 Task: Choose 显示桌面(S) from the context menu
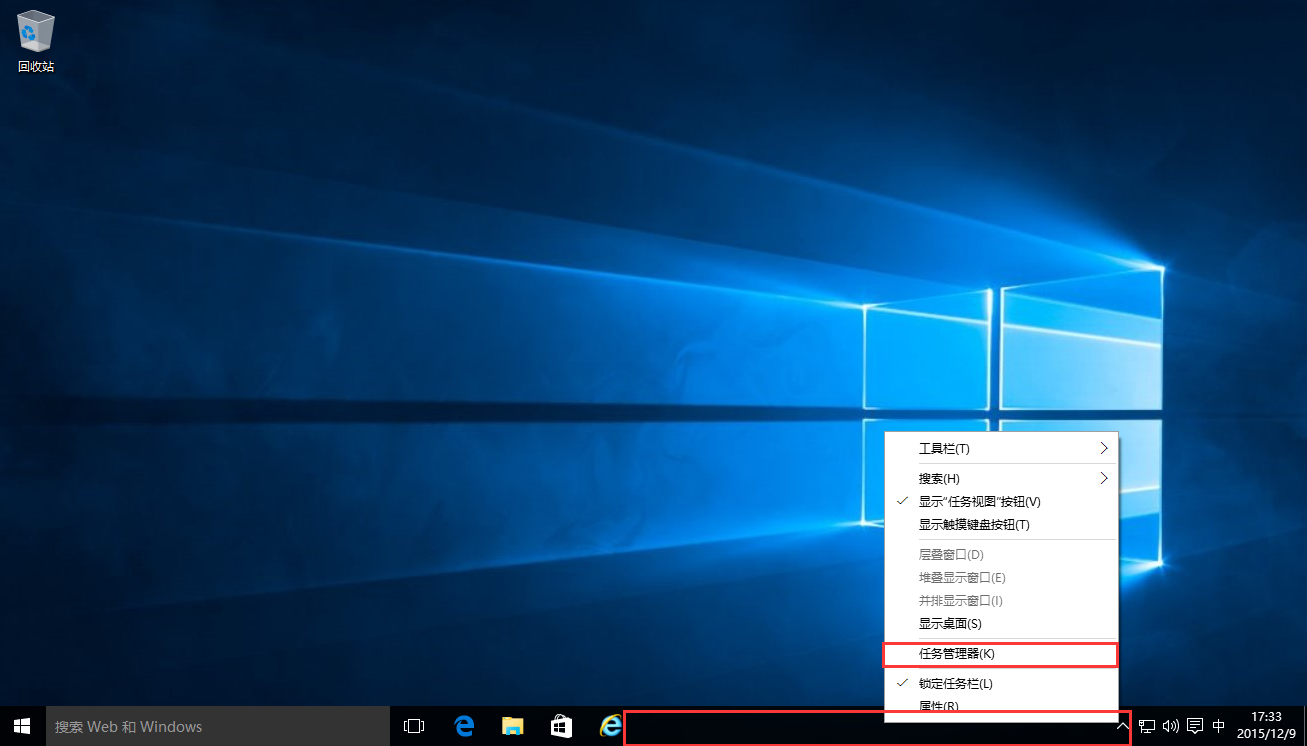[x=1001, y=623]
